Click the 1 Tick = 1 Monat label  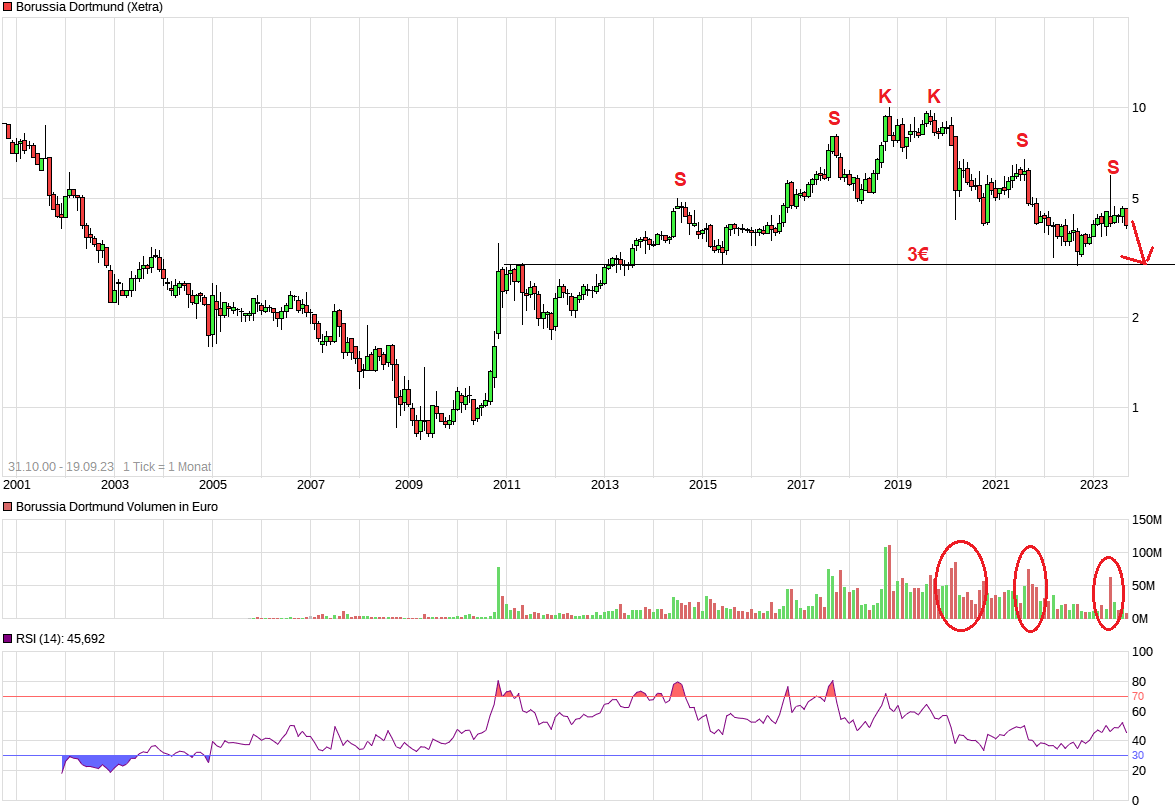167,467
